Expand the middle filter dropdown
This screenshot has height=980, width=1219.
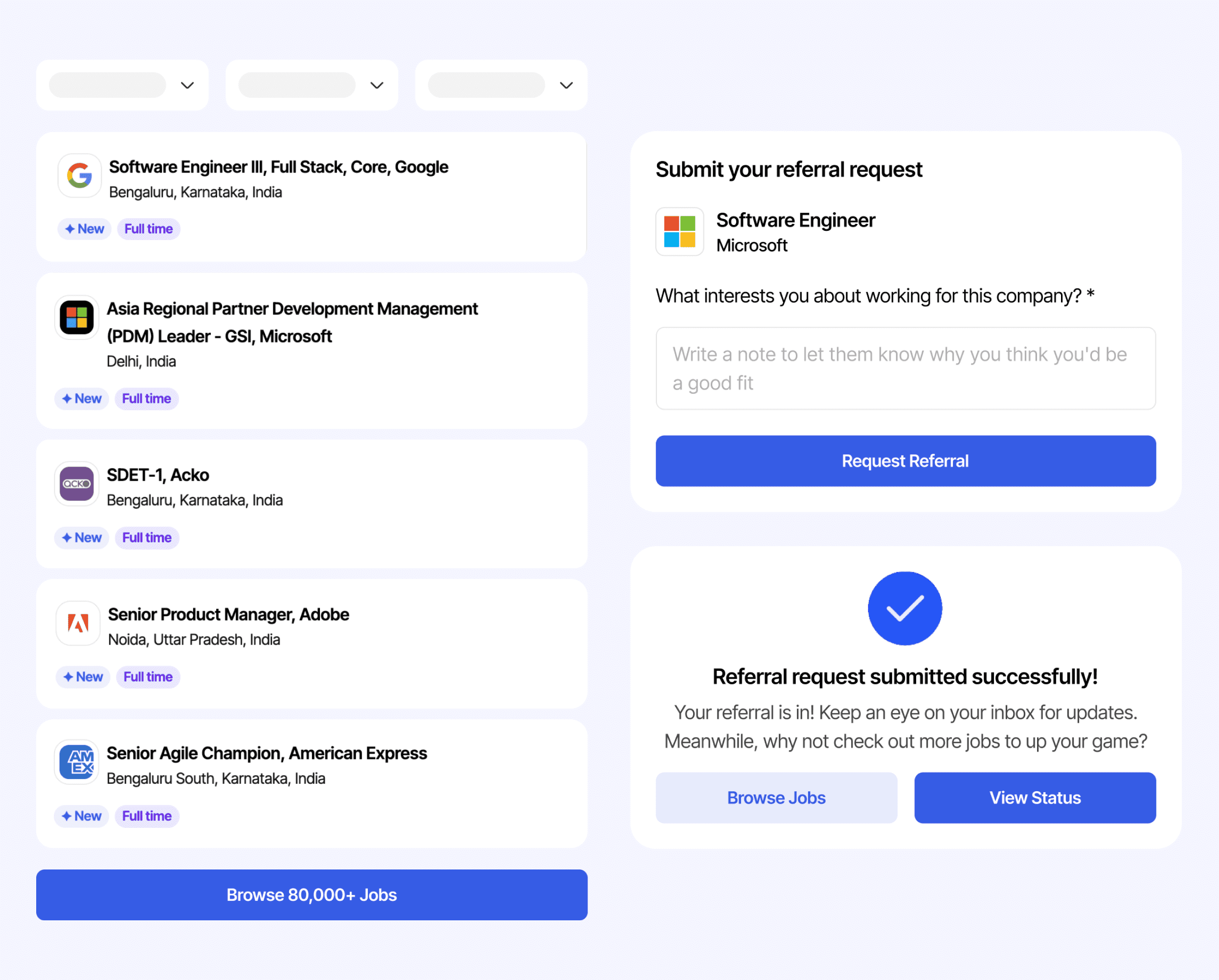(311, 85)
